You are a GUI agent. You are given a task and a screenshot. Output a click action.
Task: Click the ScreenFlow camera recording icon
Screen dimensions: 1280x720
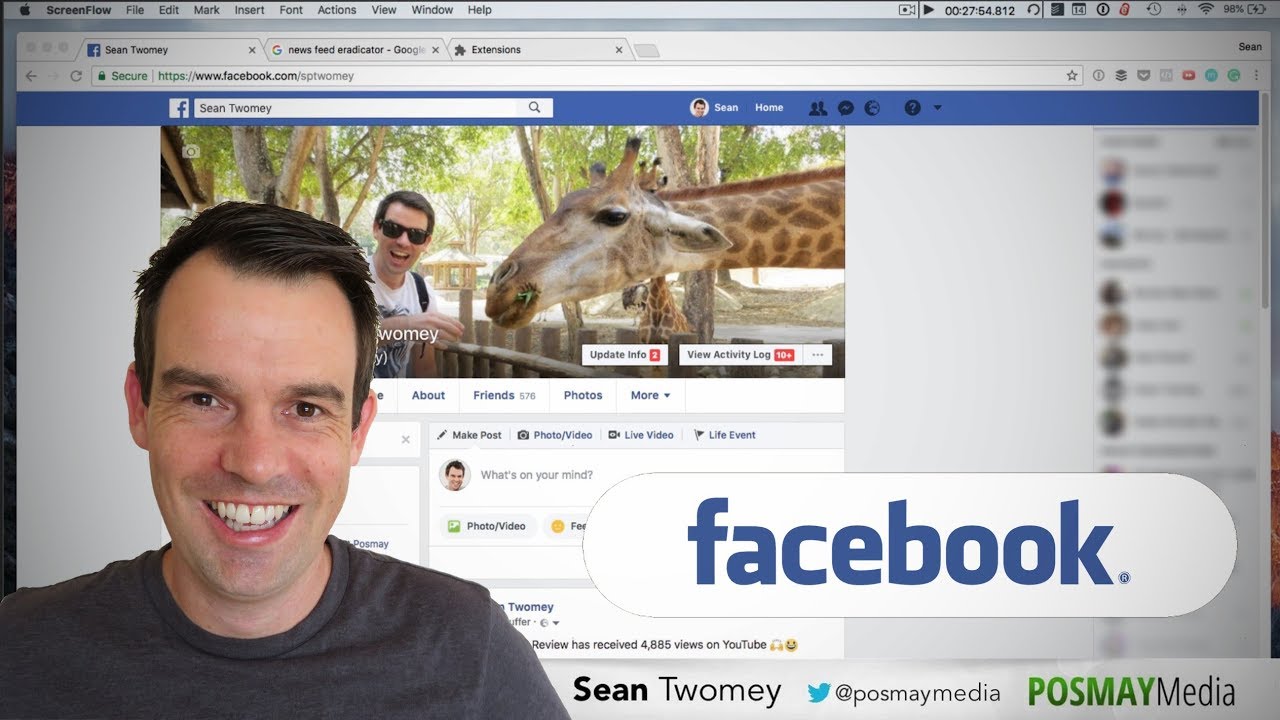[x=907, y=10]
